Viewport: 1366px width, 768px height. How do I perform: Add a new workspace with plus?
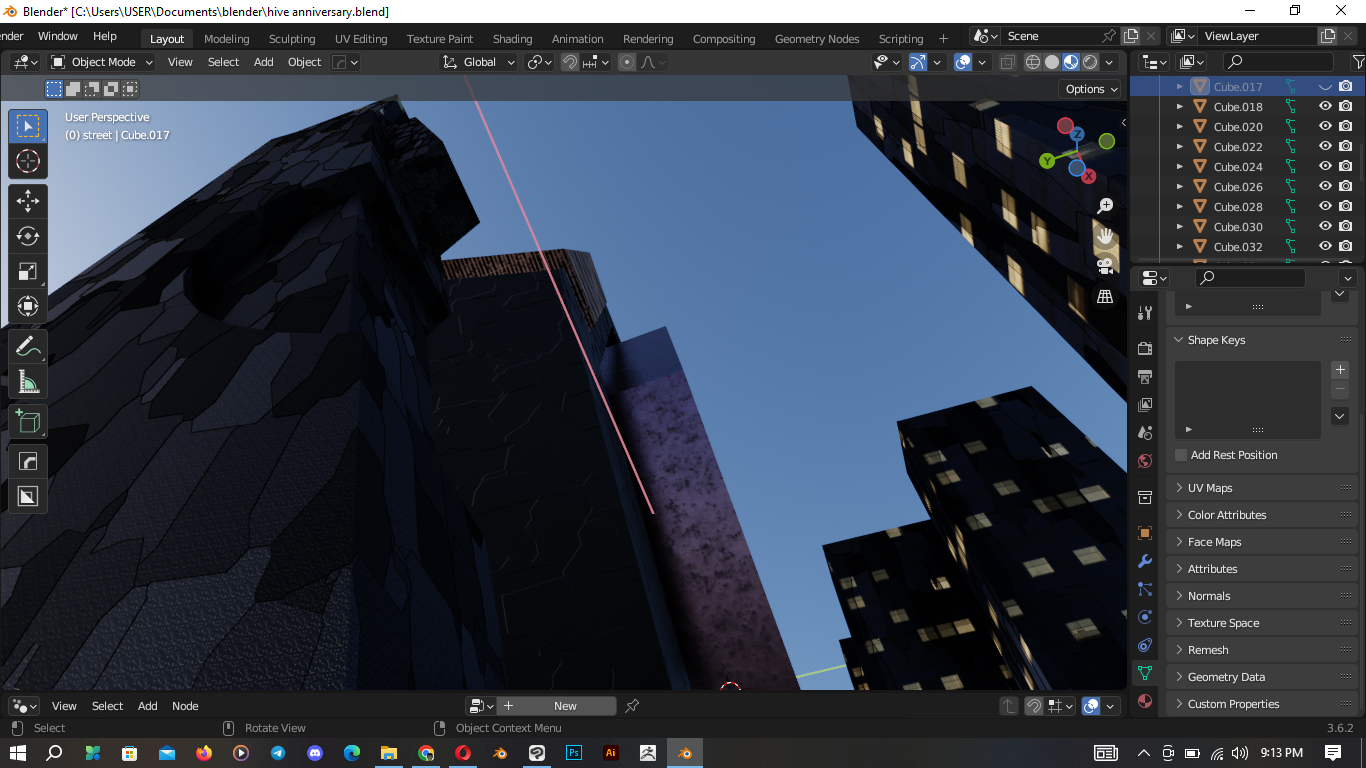pyautogui.click(x=943, y=39)
